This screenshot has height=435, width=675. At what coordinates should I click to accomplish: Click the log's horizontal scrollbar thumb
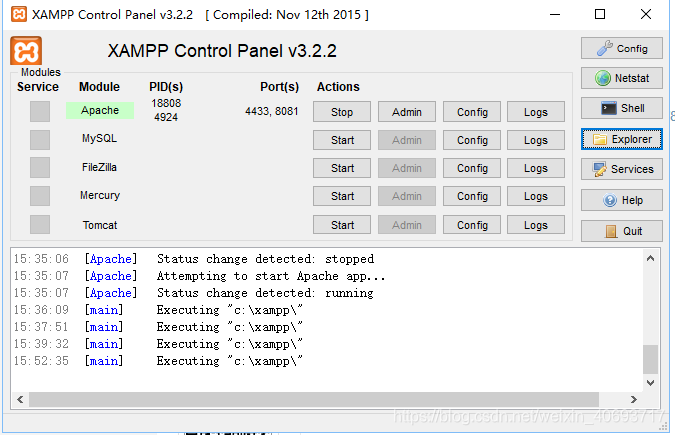pyautogui.click(x=314, y=399)
